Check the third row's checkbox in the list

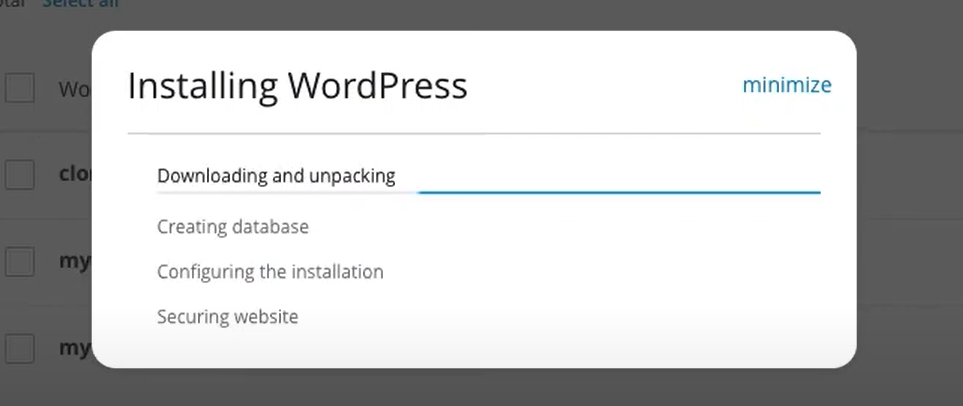[x=20, y=262]
